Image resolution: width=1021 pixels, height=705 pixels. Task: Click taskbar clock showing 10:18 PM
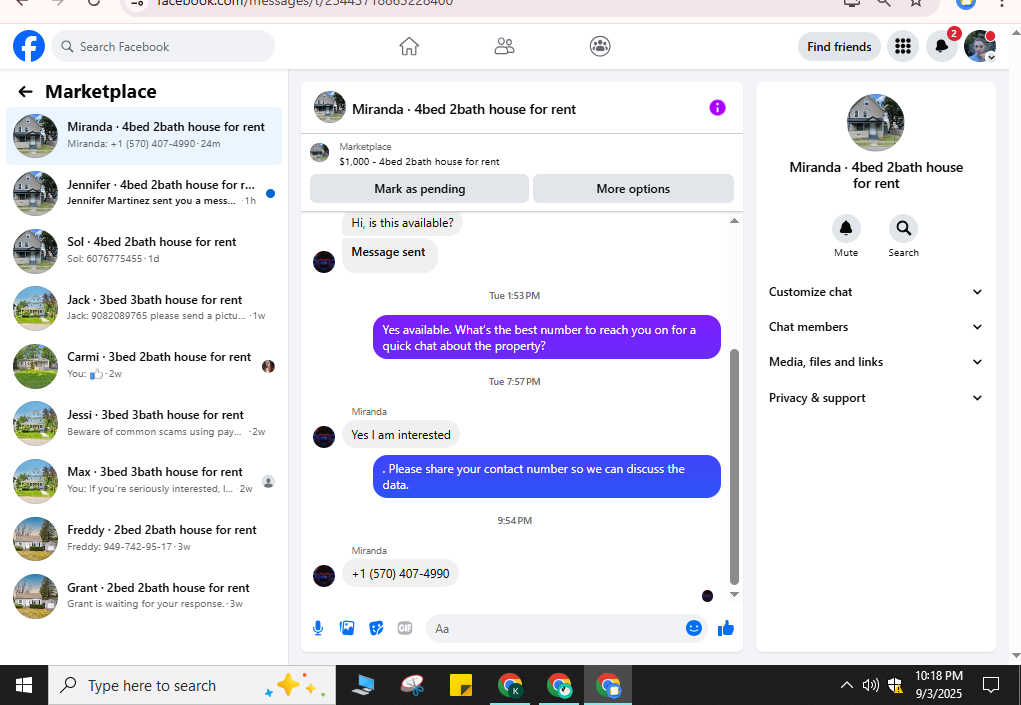coord(938,685)
